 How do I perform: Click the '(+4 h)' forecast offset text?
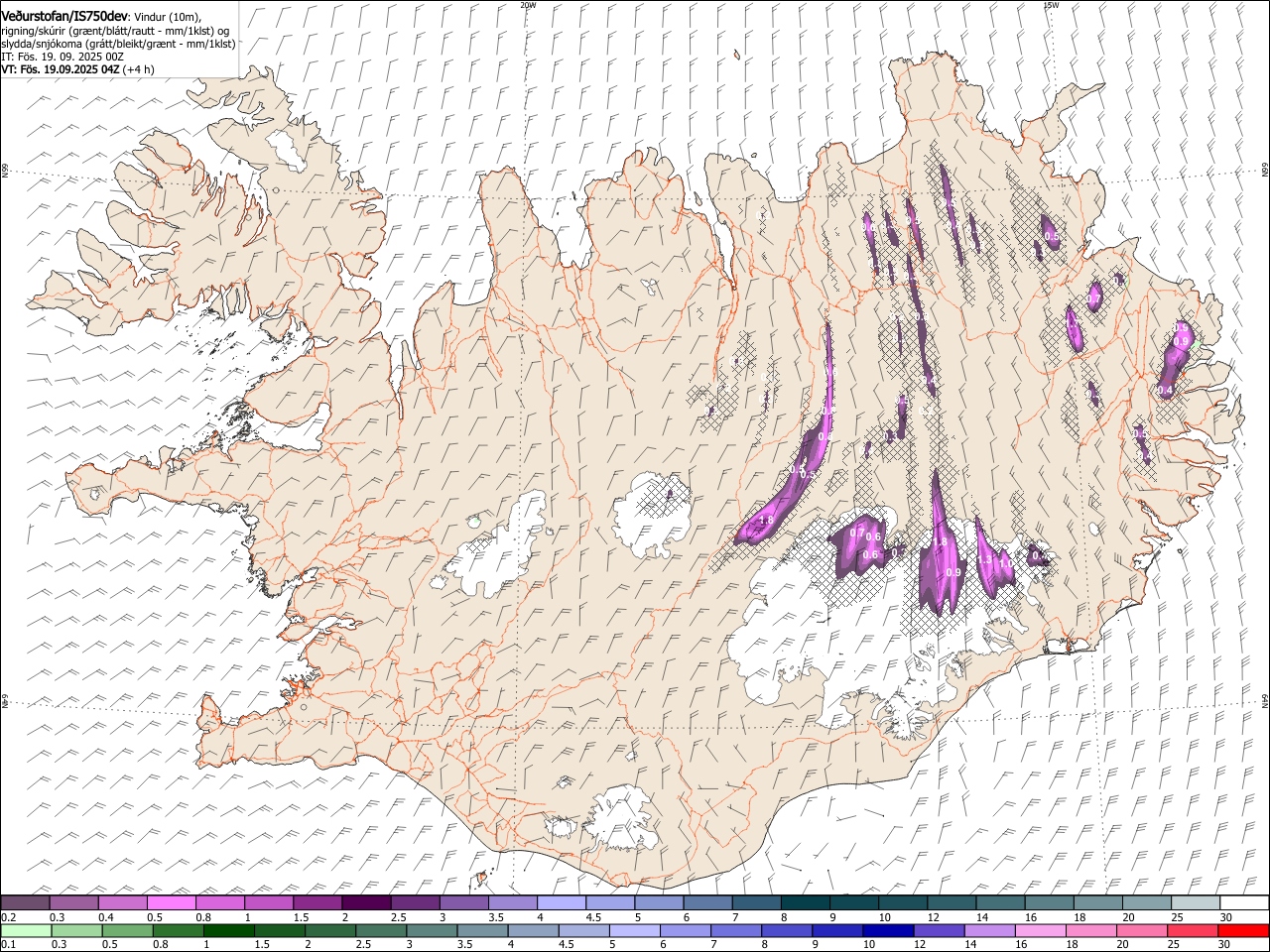tap(139, 69)
